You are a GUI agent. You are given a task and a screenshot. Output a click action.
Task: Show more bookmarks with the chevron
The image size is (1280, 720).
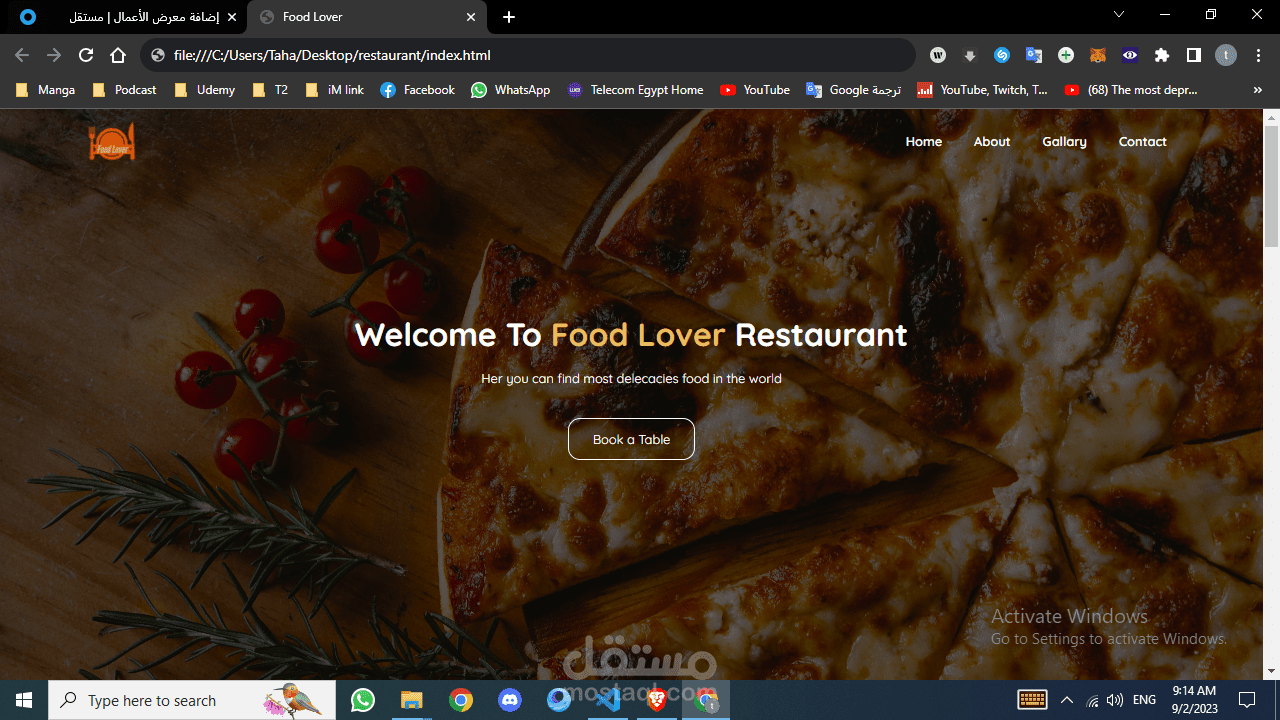coord(1258,90)
